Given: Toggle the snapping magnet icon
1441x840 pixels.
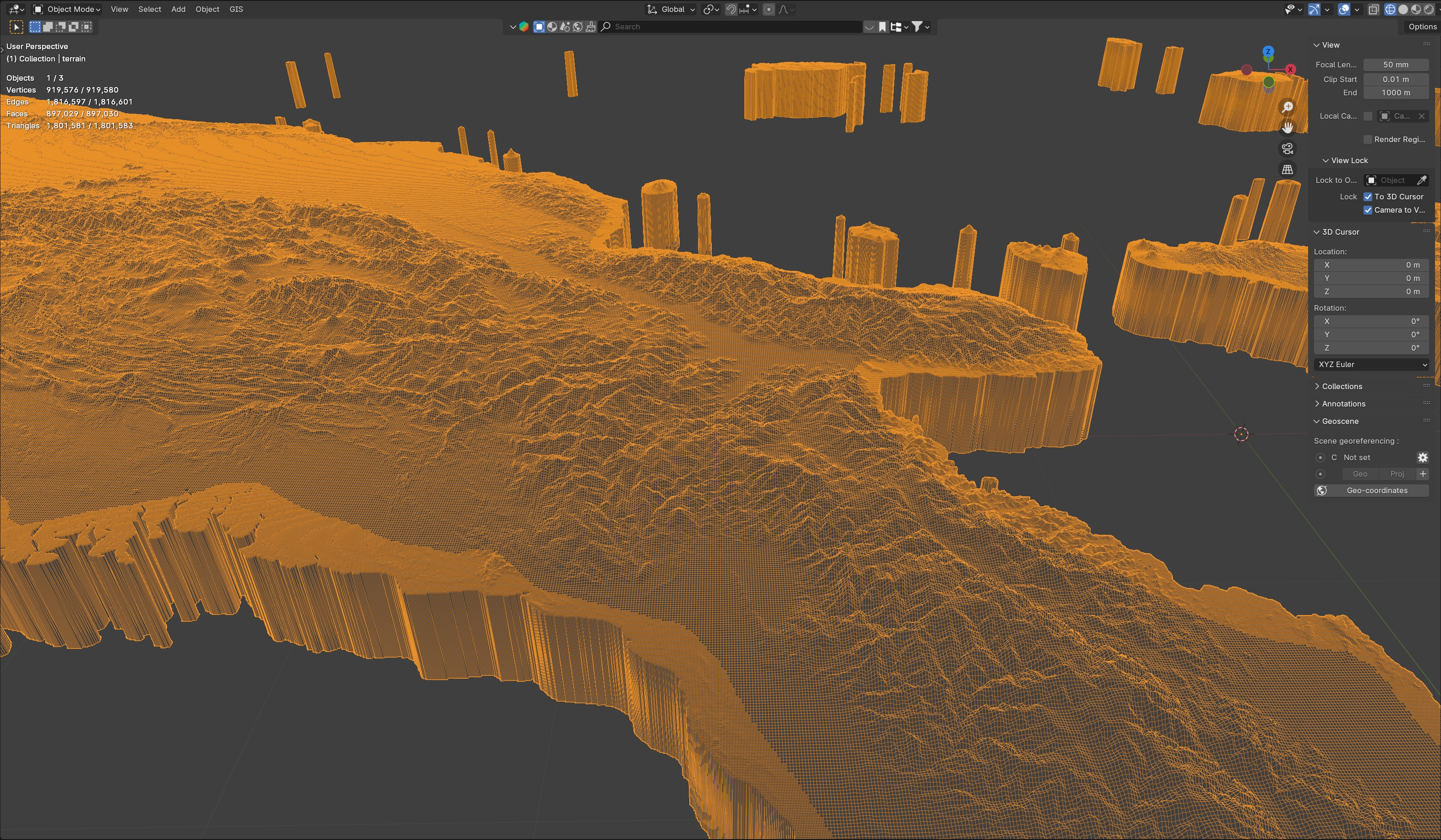Looking at the screenshot, I should pos(731,9).
